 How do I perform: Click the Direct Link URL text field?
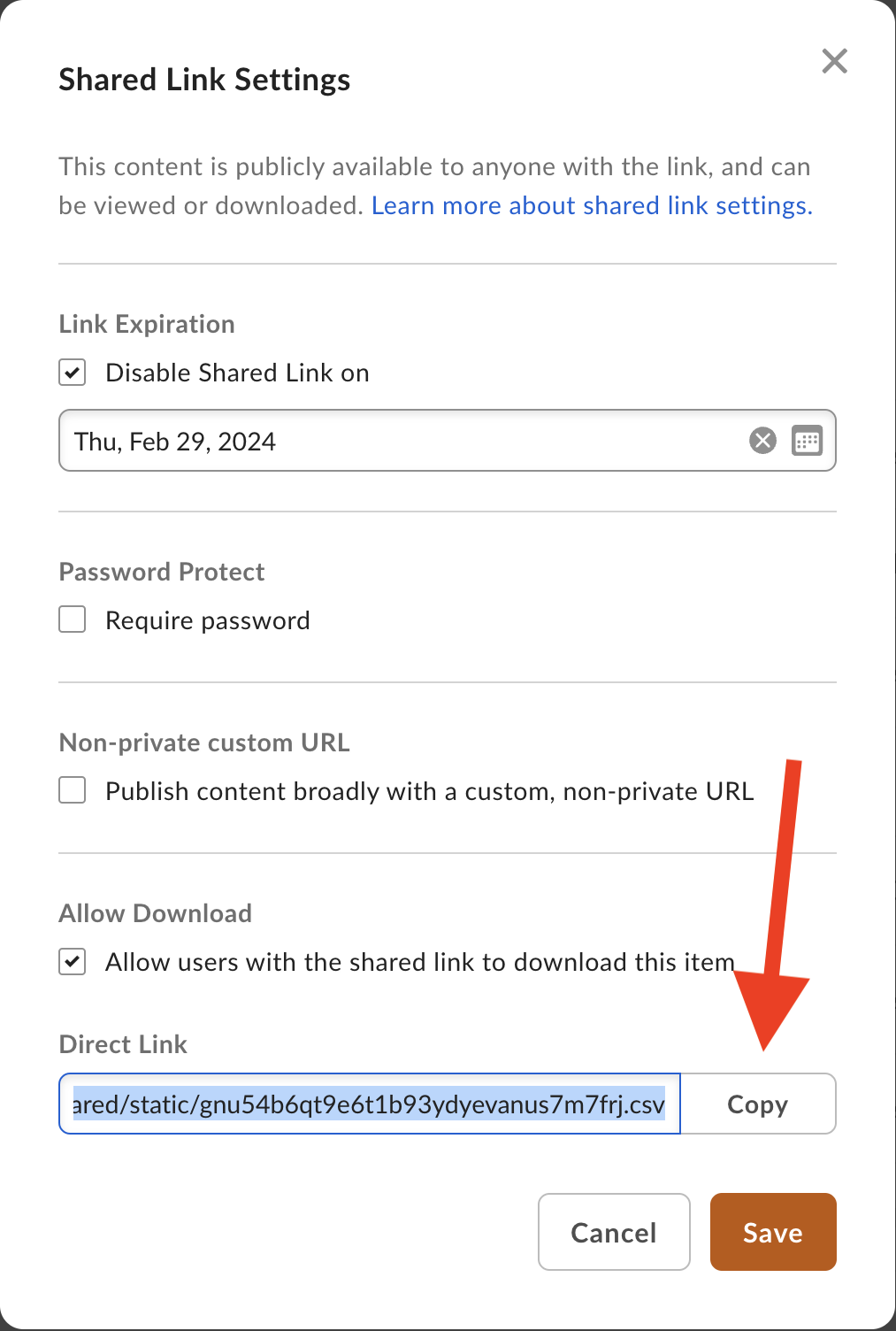370,1104
